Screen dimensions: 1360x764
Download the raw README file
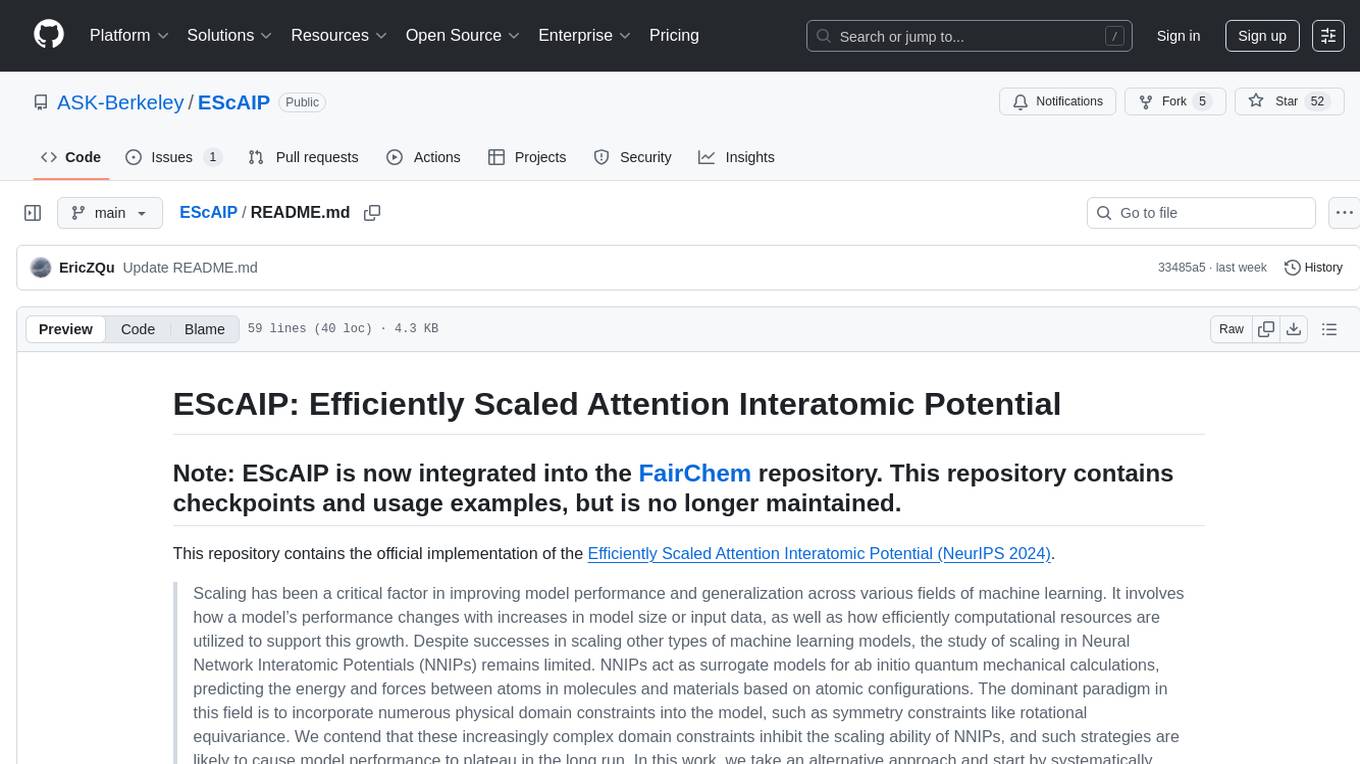click(x=1293, y=329)
